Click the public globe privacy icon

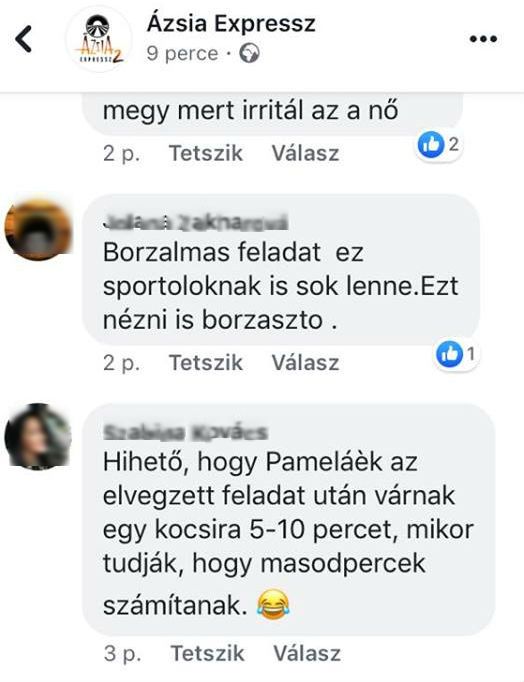tap(250, 53)
